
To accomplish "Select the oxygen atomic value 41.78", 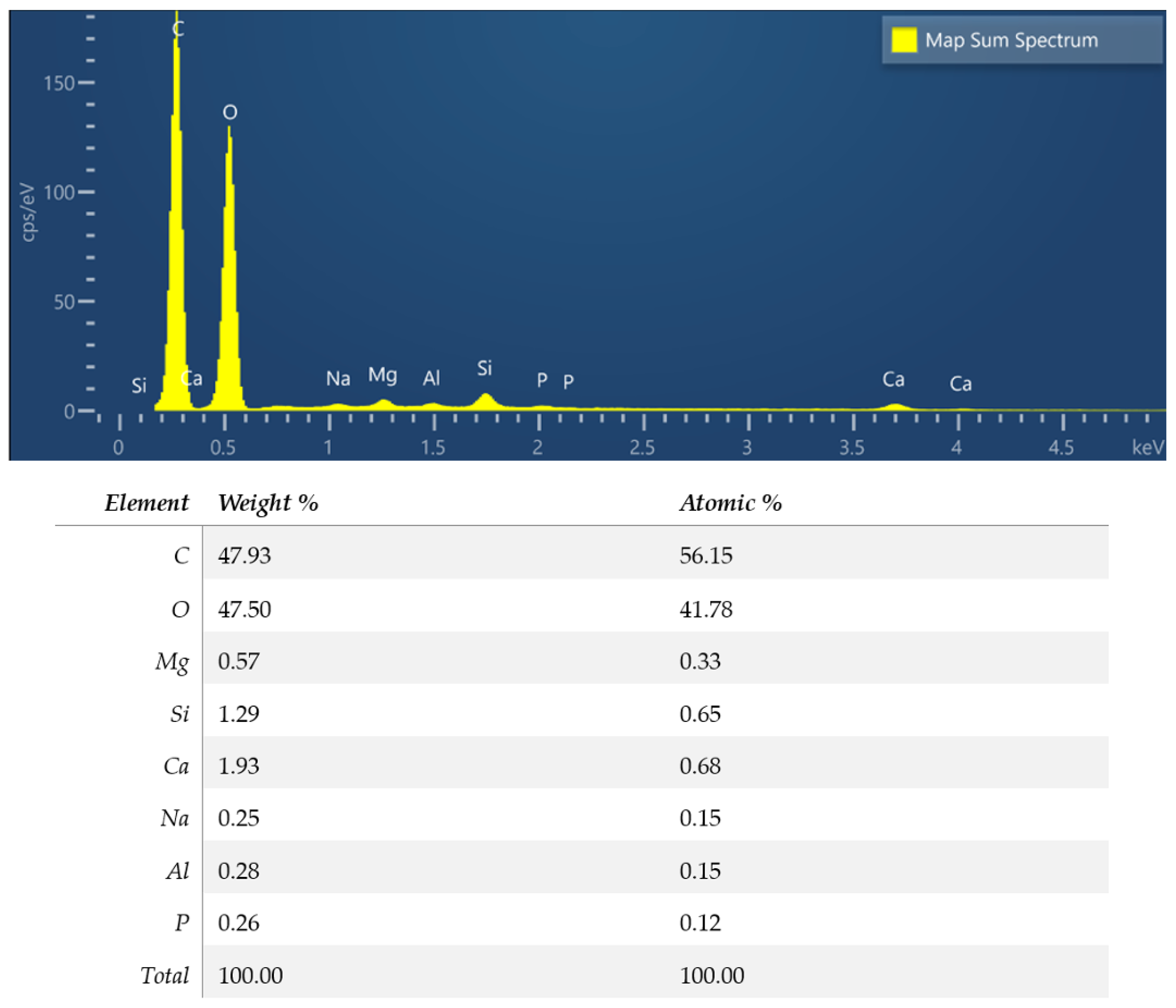I will pyautogui.click(x=705, y=609).
